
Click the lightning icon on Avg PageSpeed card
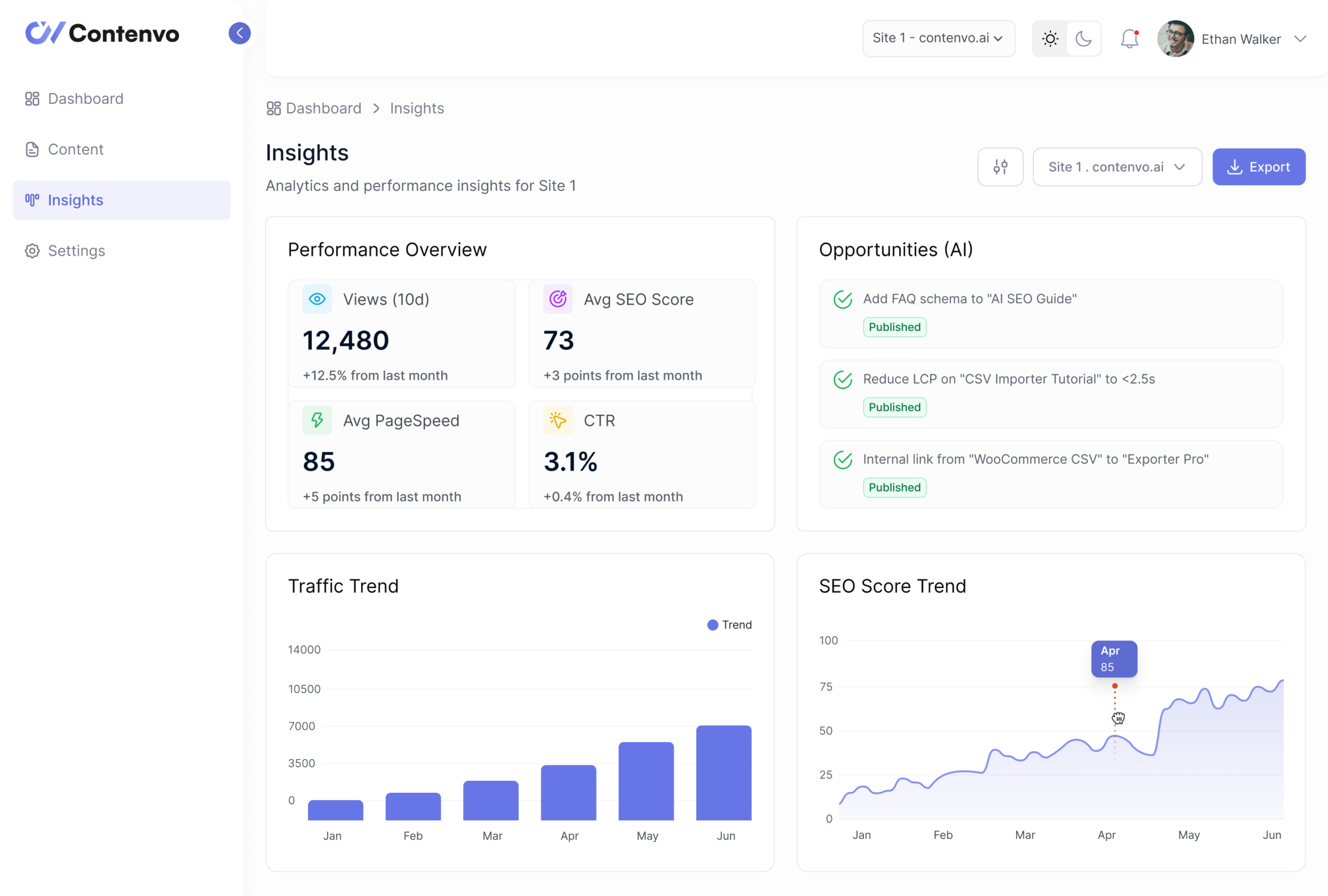(316, 421)
